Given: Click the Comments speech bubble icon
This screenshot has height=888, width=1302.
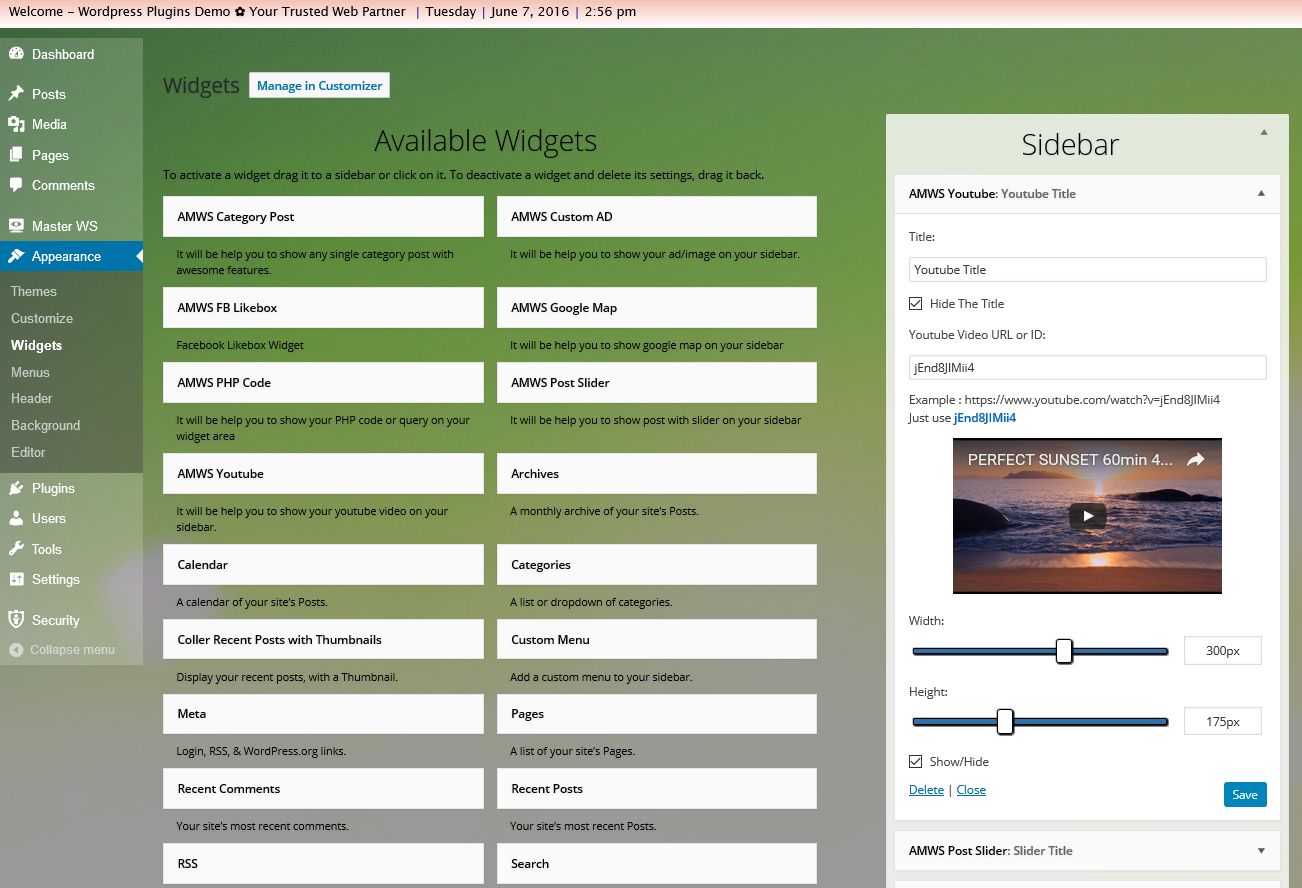Looking at the screenshot, I should (x=16, y=185).
